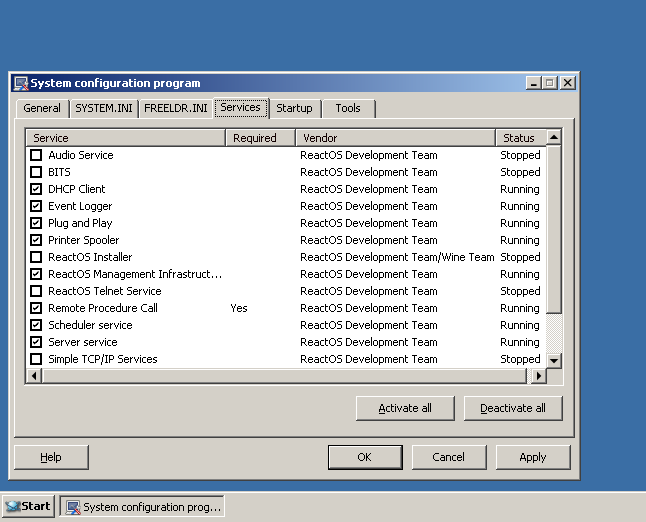
Task: Switch to the General tab
Action: pos(42,108)
